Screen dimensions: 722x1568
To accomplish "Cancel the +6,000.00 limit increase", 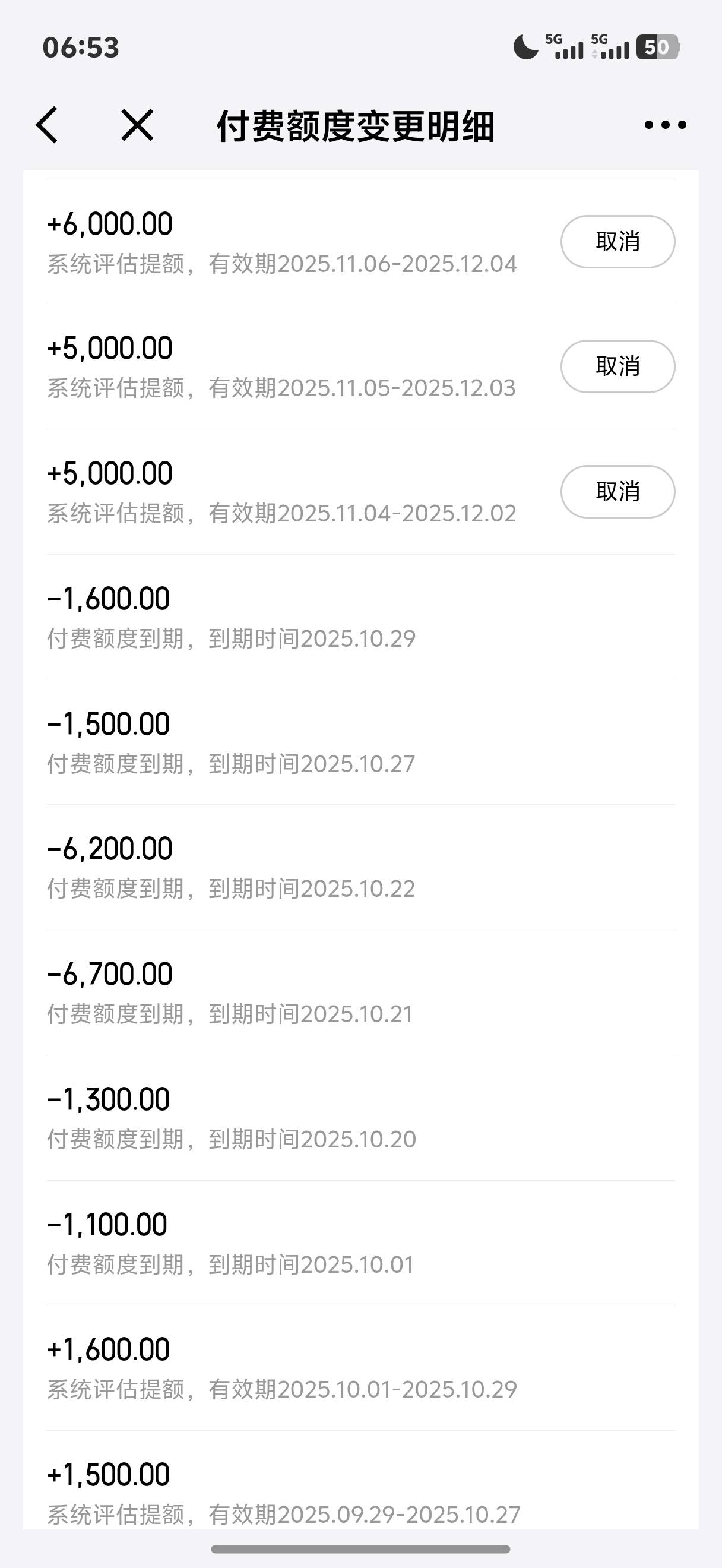I will 617,242.
